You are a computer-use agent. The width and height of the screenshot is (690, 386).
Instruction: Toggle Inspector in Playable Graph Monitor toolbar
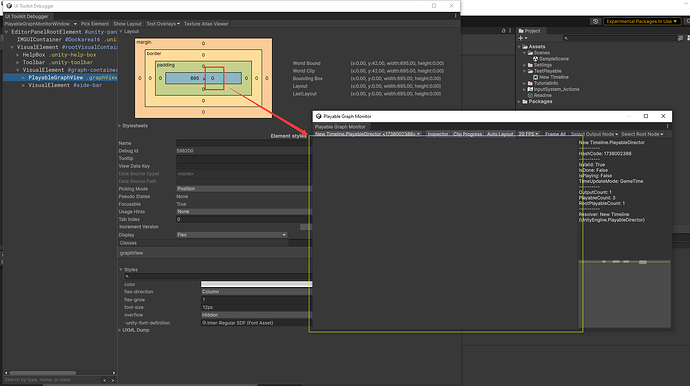[x=437, y=134]
